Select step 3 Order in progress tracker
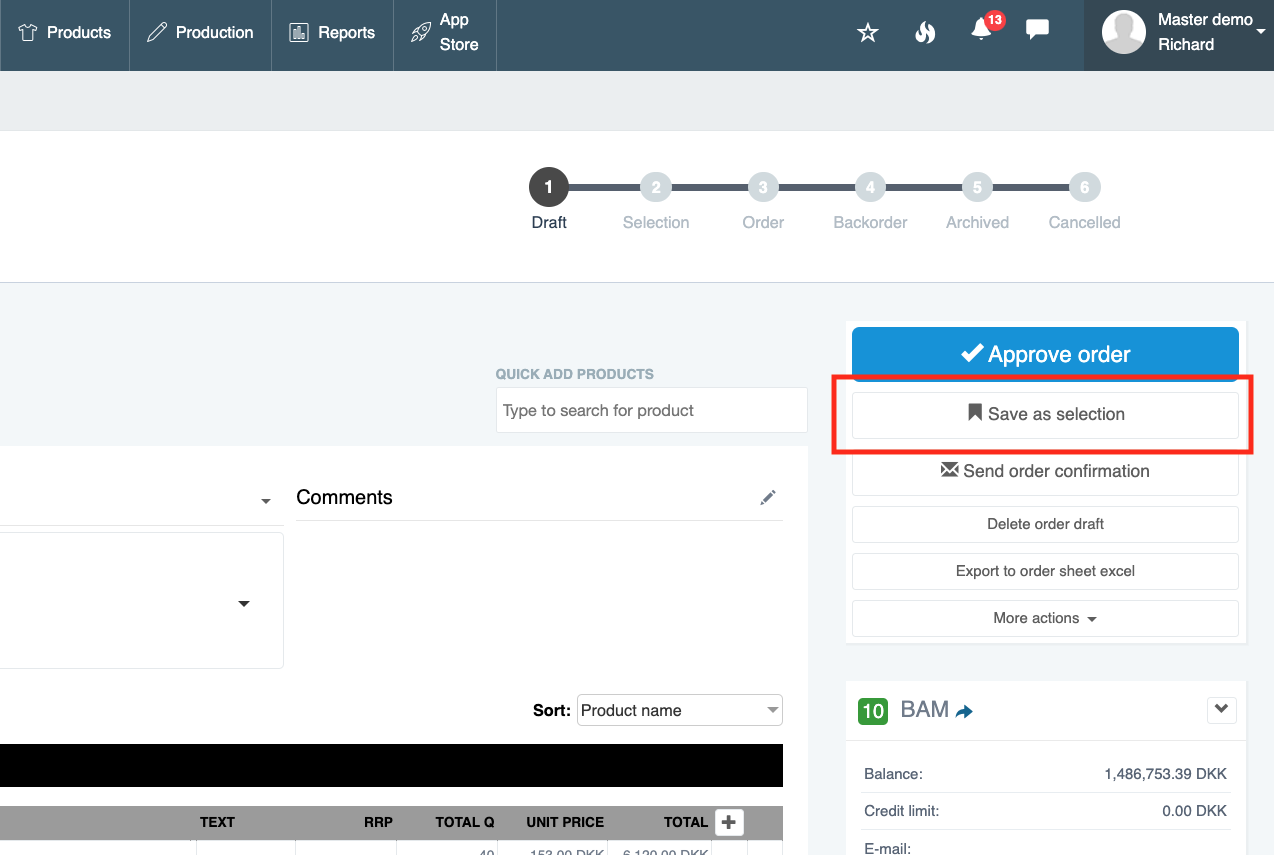The width and height of the screenshot is (1274, 855). (x=763, y=187)
